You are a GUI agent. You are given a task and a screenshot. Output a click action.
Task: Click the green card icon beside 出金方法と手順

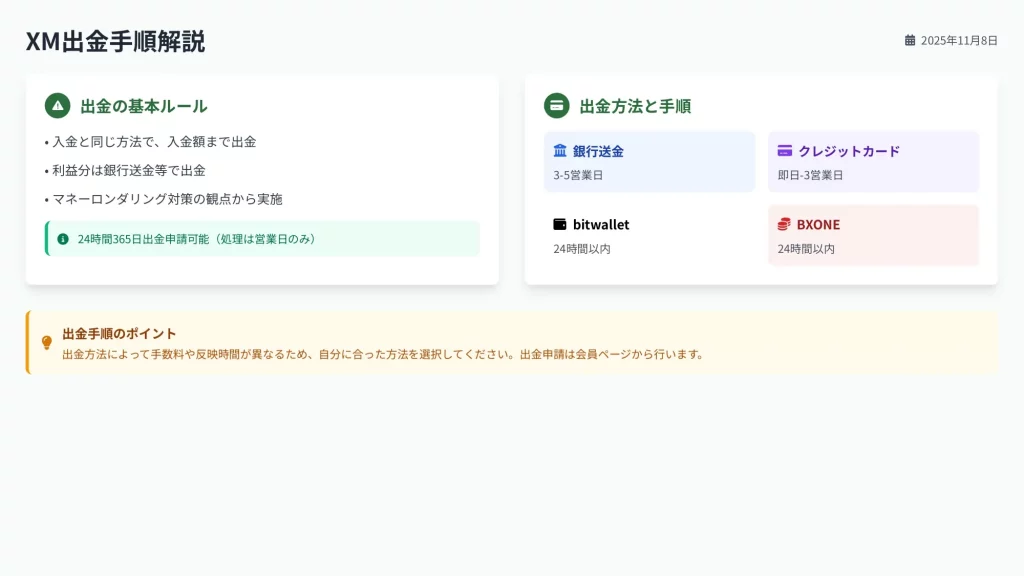[x=557, y=106]
